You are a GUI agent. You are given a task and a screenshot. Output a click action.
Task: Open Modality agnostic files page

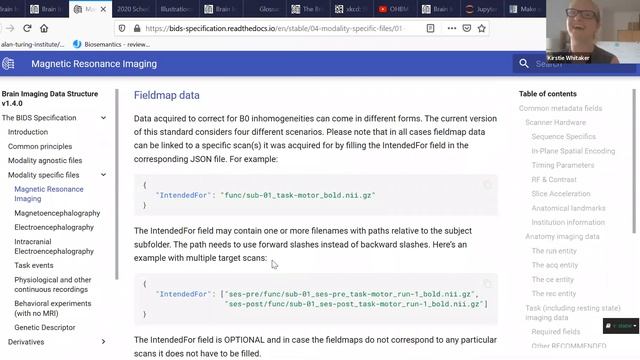[x=45, y=160]
